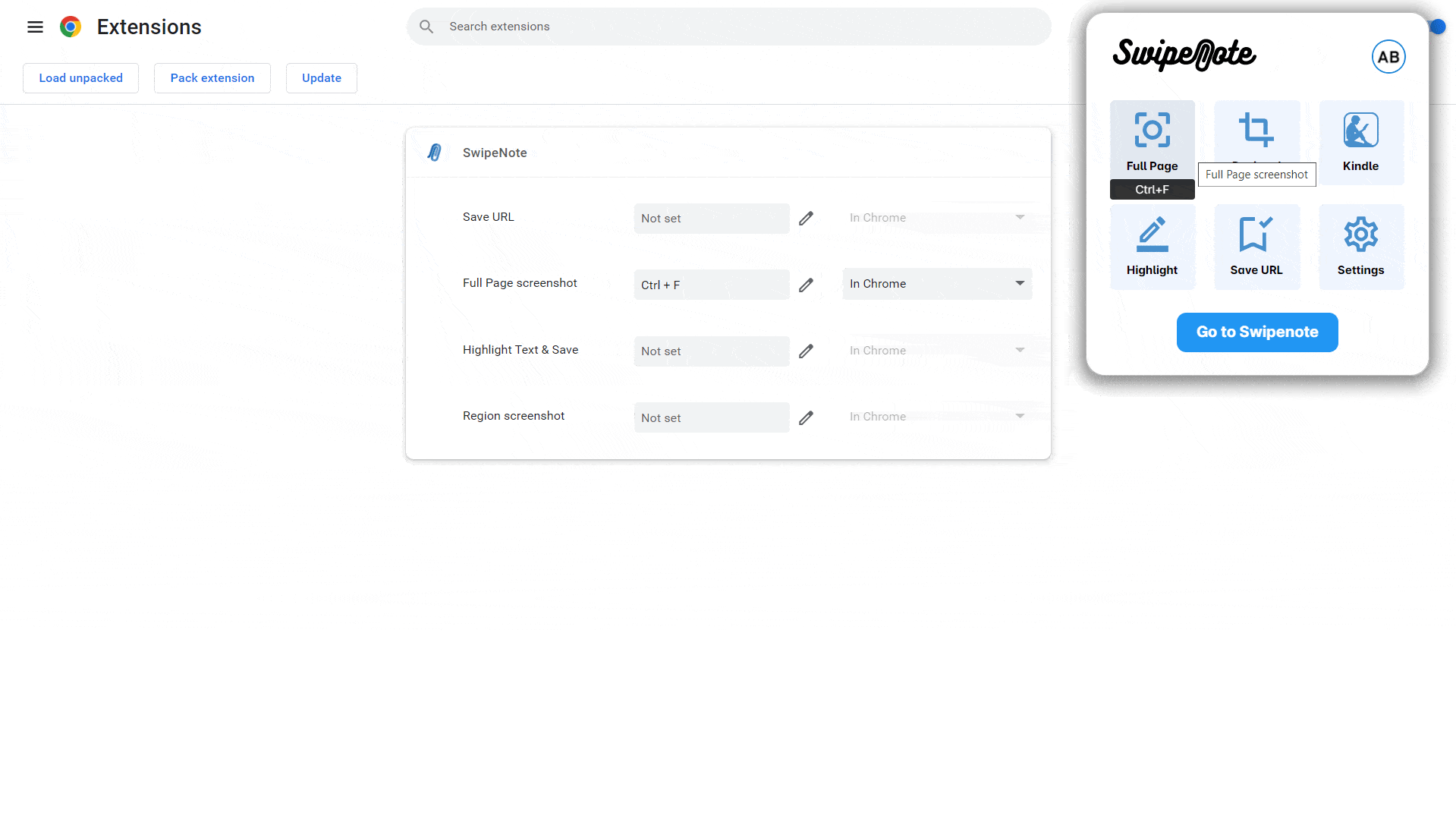Click the Chrome logo icon
This screenshot has width=1456, height=819.
pyautogui.click(x=71, y=27)
